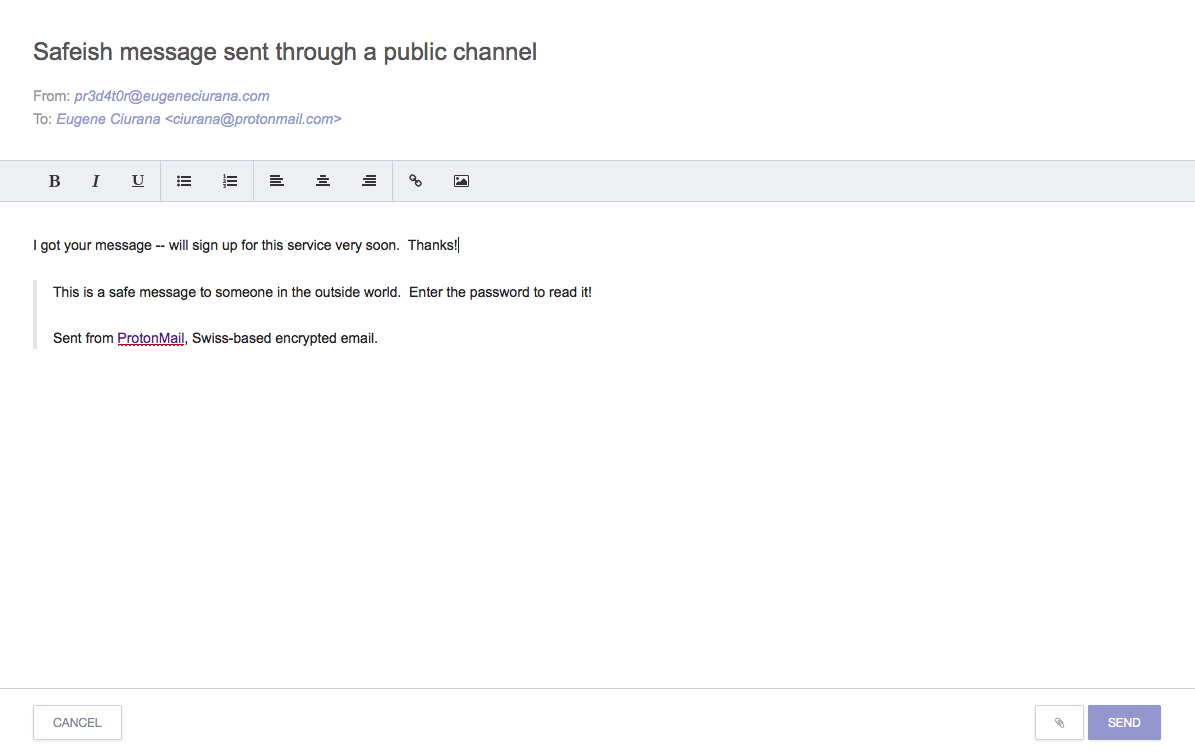1195x755 pixels.
Task: Center-align the text
Action: pyautogui.click(x=323, y=181)
